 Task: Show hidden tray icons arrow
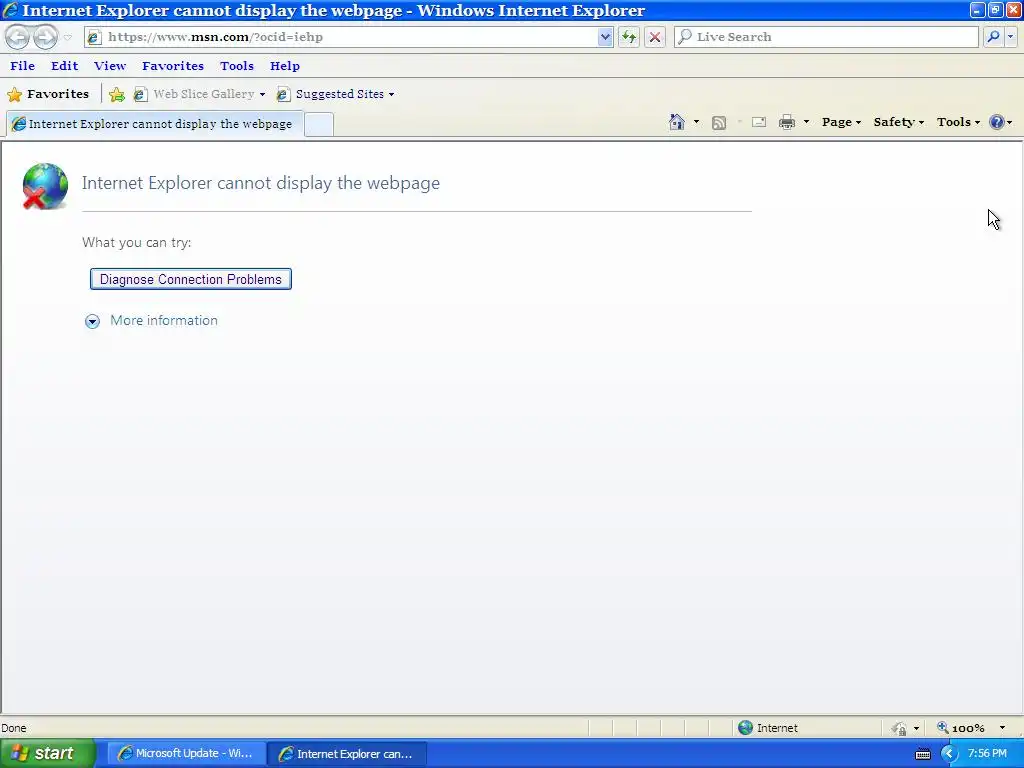point(949,754)
